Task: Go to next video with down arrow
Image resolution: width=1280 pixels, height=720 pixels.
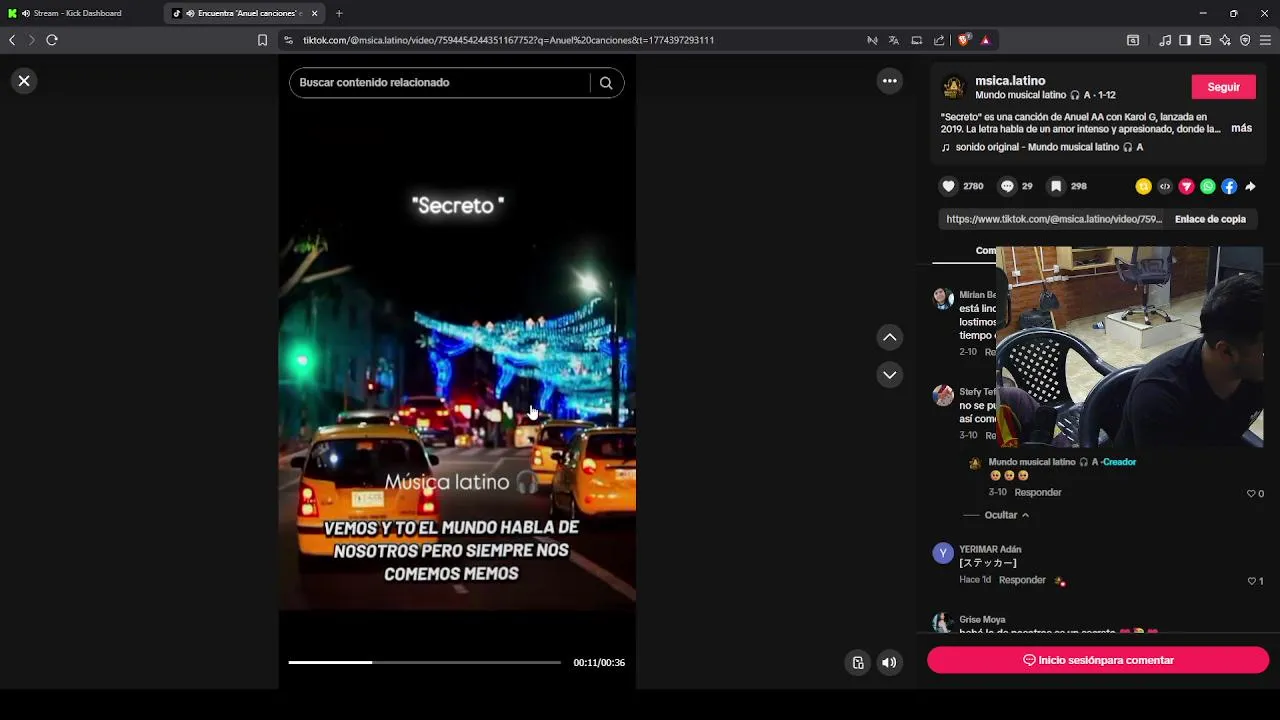Action: (x=890, y=375)
